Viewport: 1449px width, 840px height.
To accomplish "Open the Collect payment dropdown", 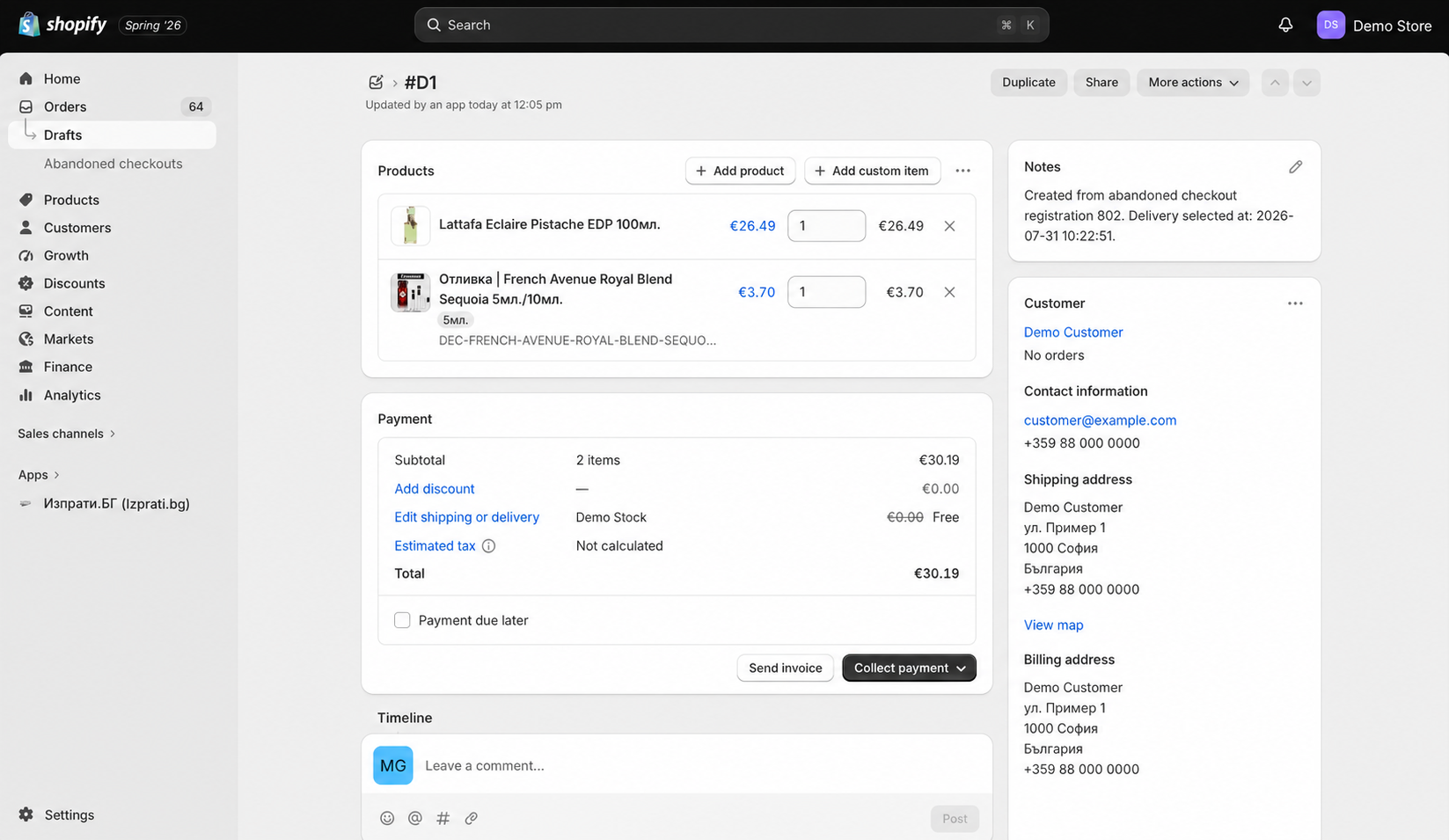I will tap(909, 668).
